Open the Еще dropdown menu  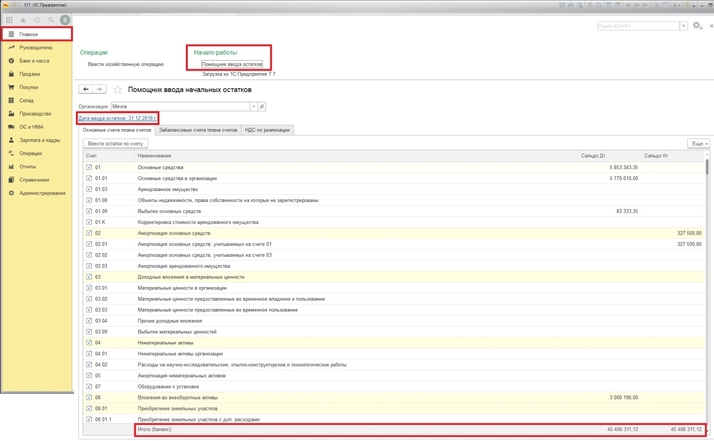pyautogui.click(x=698, y=144)
